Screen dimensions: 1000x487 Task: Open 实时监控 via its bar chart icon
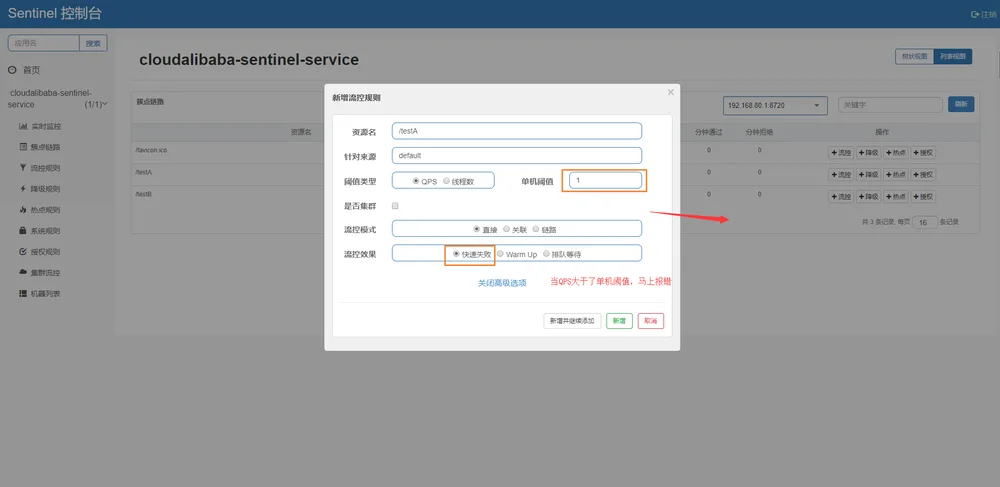[24, 126]
